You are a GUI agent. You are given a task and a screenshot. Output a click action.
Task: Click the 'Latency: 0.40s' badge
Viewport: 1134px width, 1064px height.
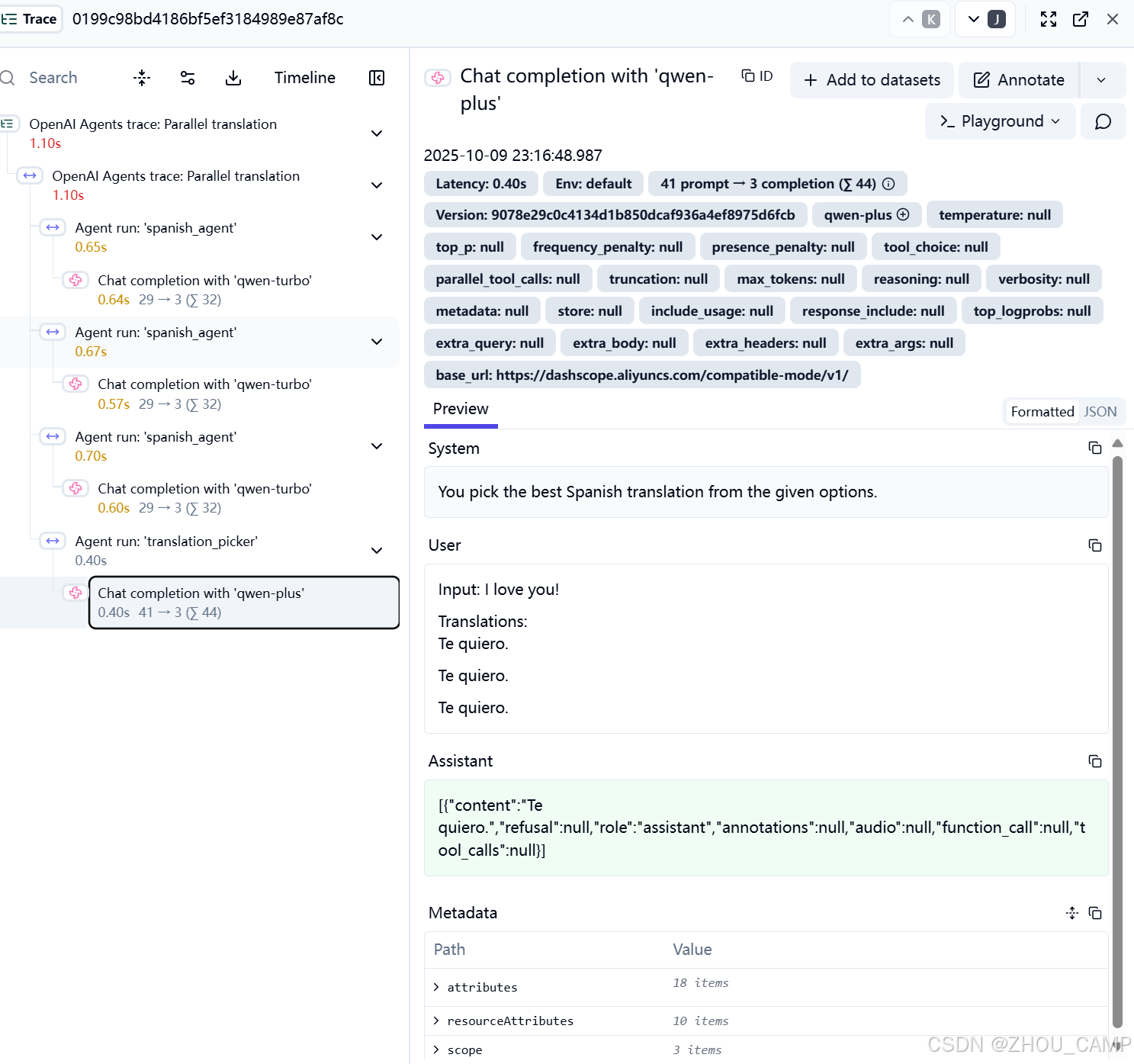coord(481,184)
